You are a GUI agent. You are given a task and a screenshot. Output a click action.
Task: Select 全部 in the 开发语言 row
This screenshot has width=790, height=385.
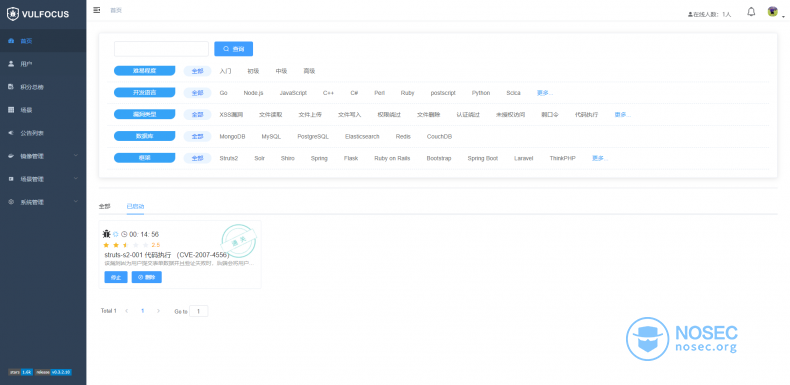point(198,93)
